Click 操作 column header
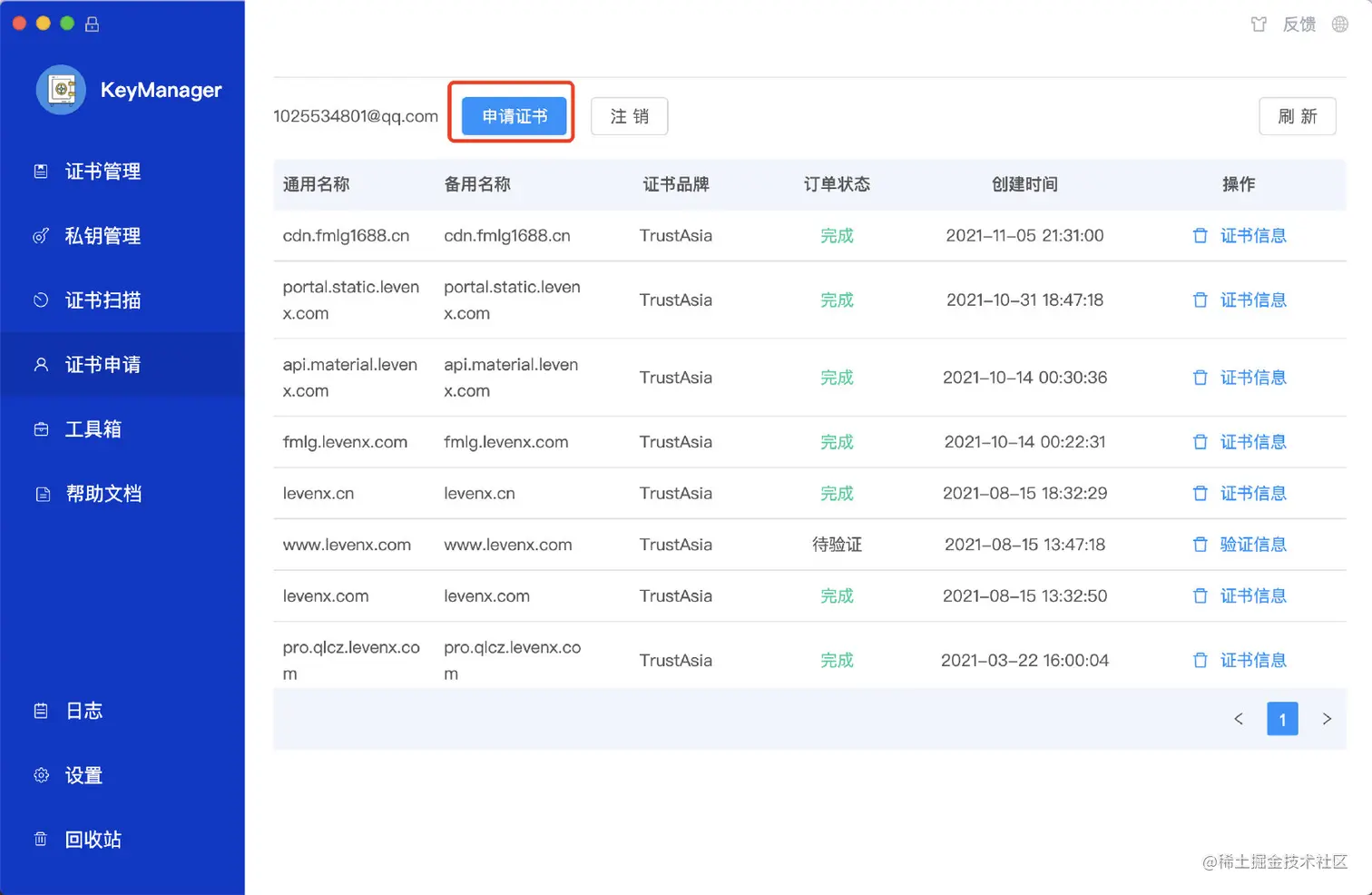This screenshot has height=895, width=1372. click(1239, 184)
